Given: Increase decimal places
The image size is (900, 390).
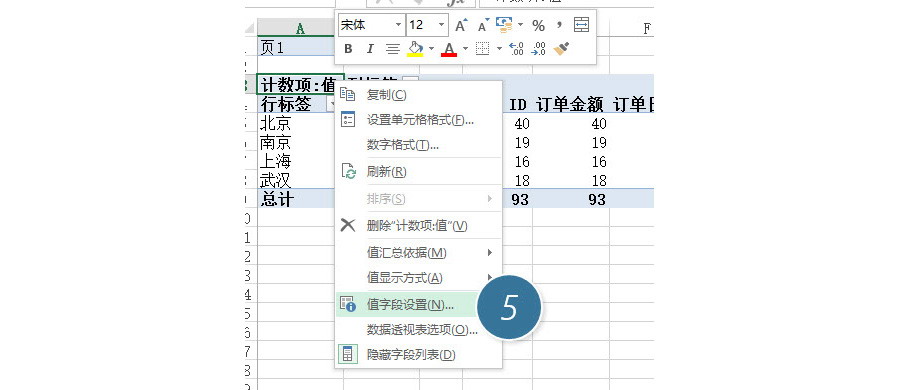Looking at the screenshot, I should click(x=517, y=49).
